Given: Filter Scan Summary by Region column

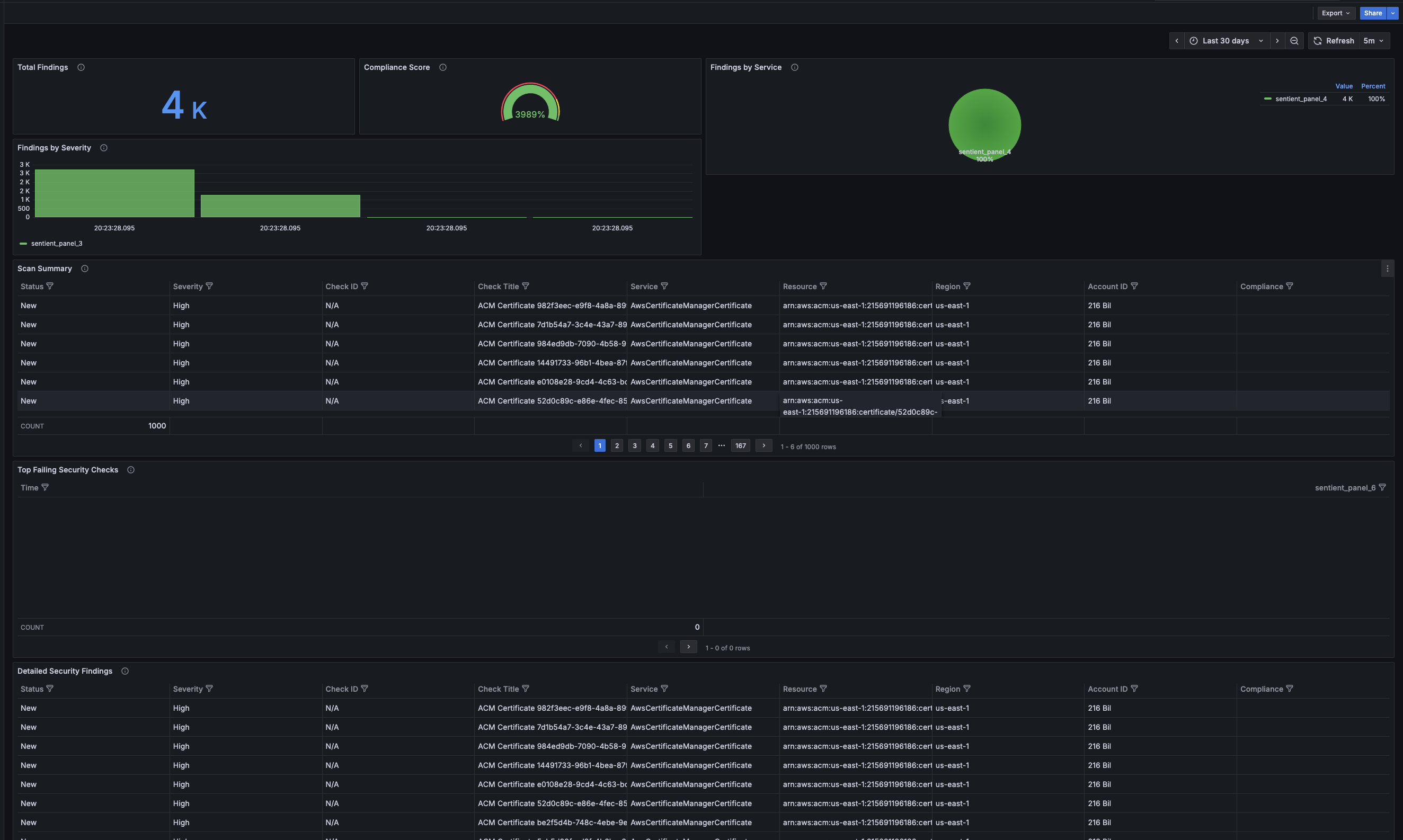Looking at the screenshot, I should (967, 286).
